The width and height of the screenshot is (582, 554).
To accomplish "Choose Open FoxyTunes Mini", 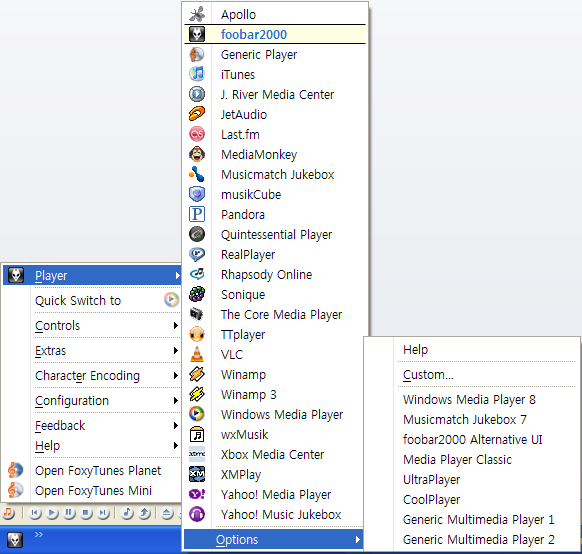I will [92, 490].
